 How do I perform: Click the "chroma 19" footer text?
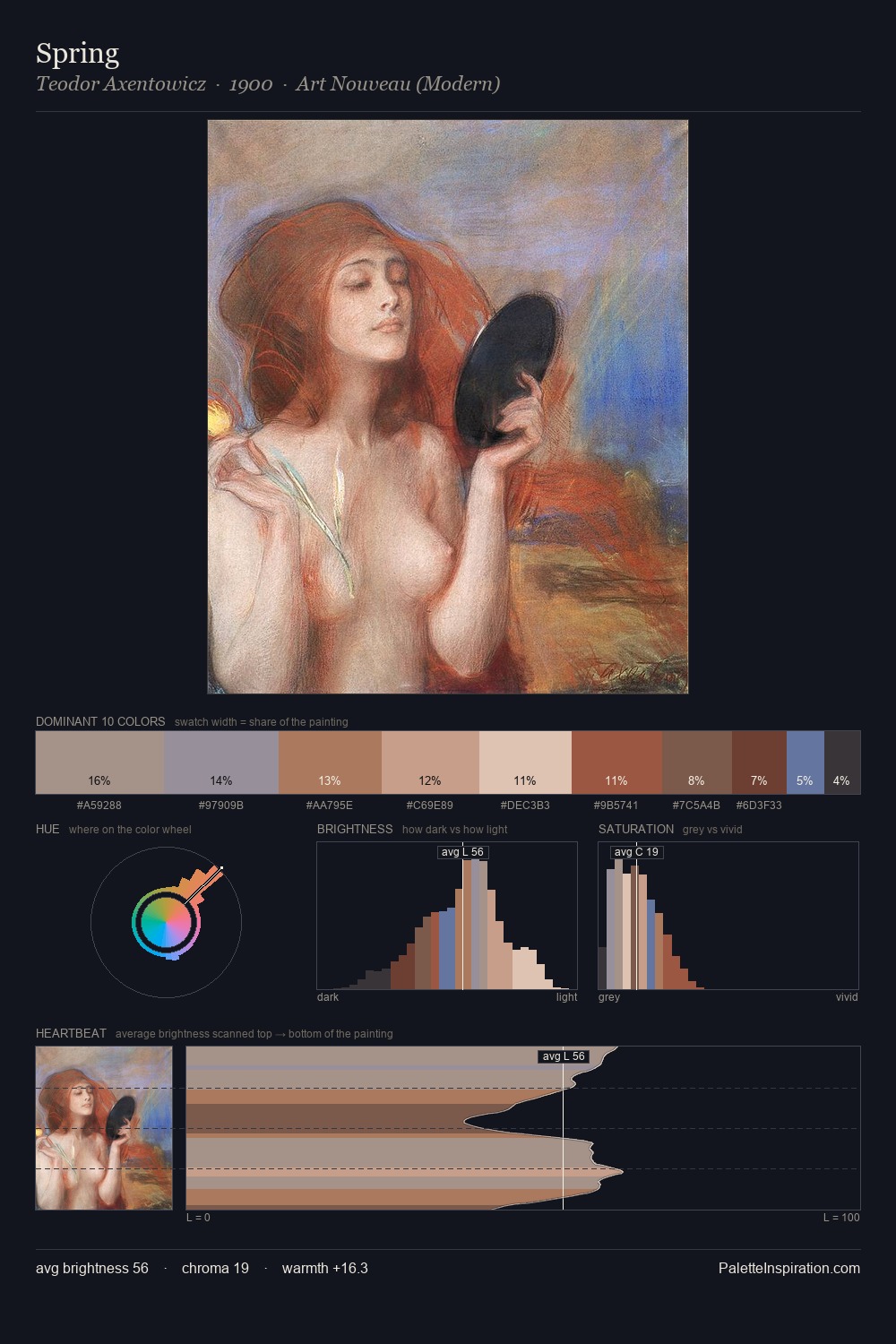[215, 1269]
